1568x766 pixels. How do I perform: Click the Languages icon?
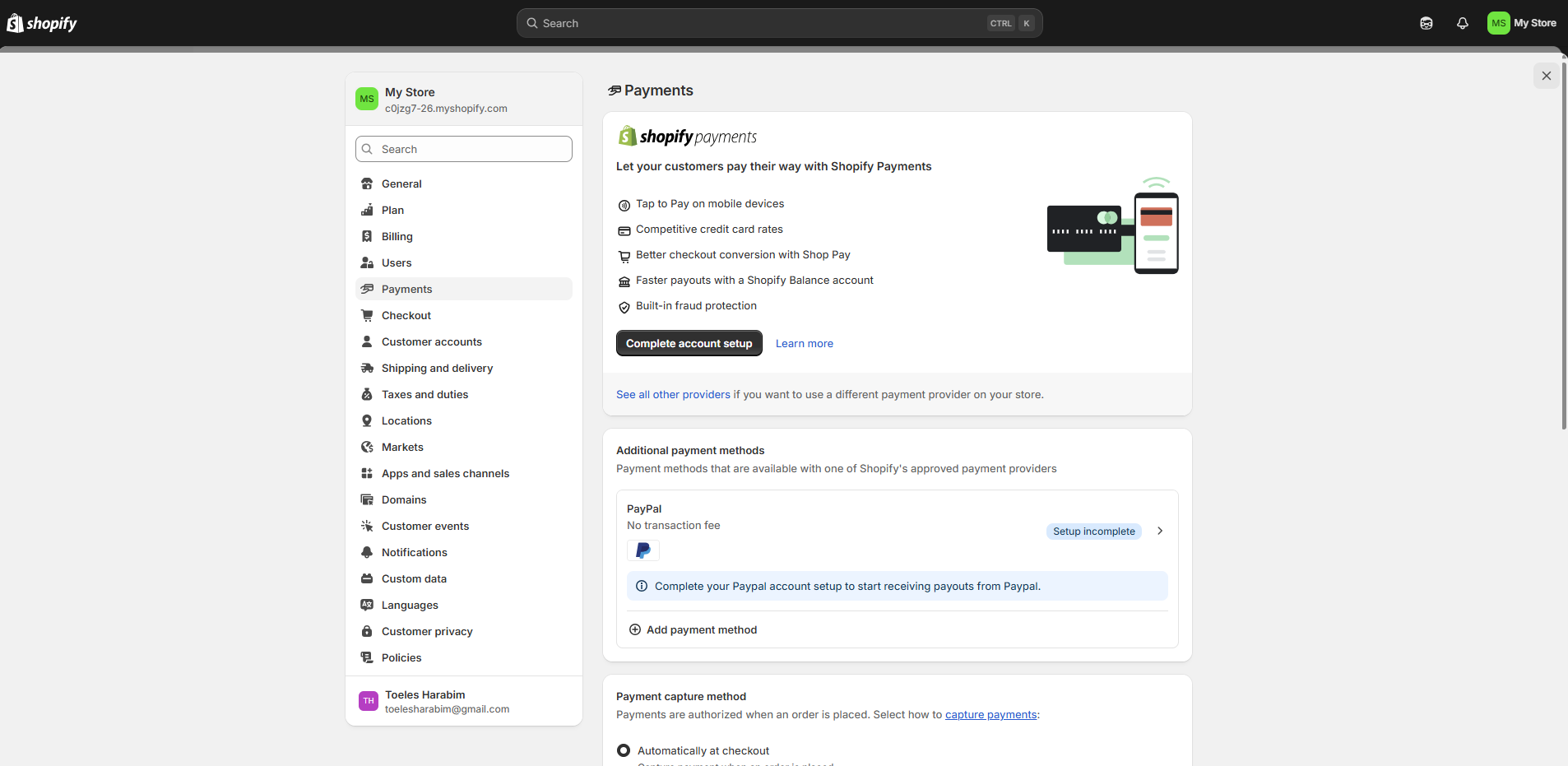[367, 605]
